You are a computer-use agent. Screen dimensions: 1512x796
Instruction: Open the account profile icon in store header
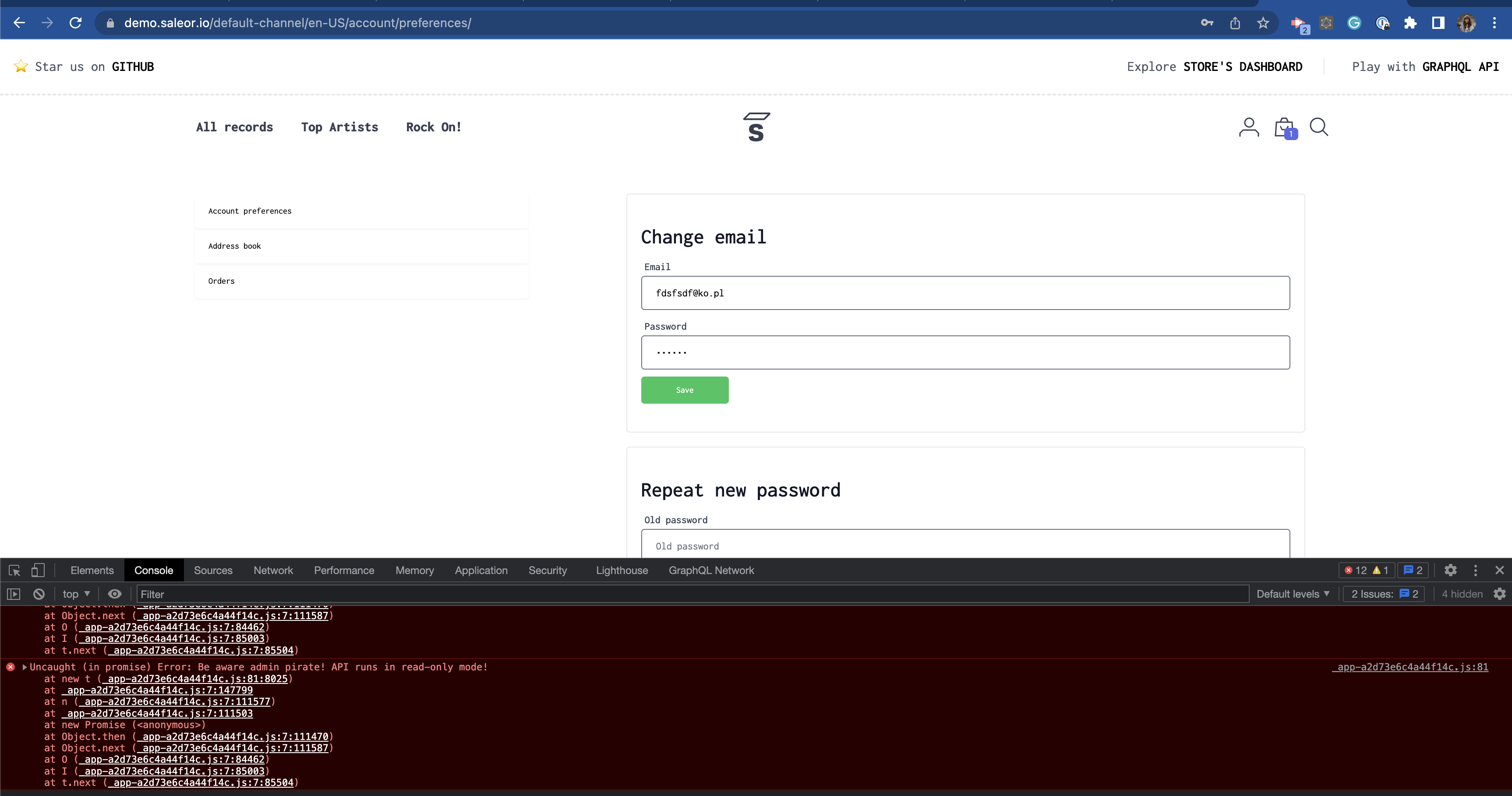(x=1248, y=127)
